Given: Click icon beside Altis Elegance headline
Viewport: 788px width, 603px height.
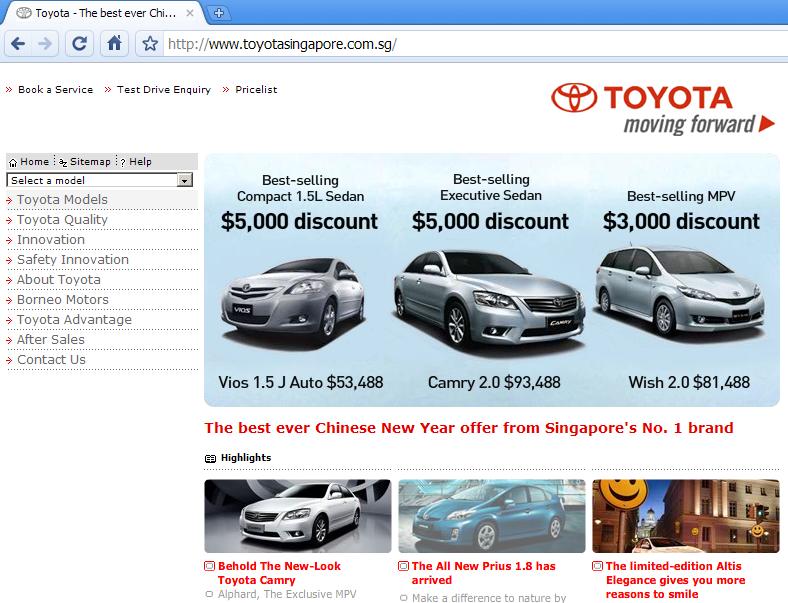Looking at the screenshot, I should (598, 566).
